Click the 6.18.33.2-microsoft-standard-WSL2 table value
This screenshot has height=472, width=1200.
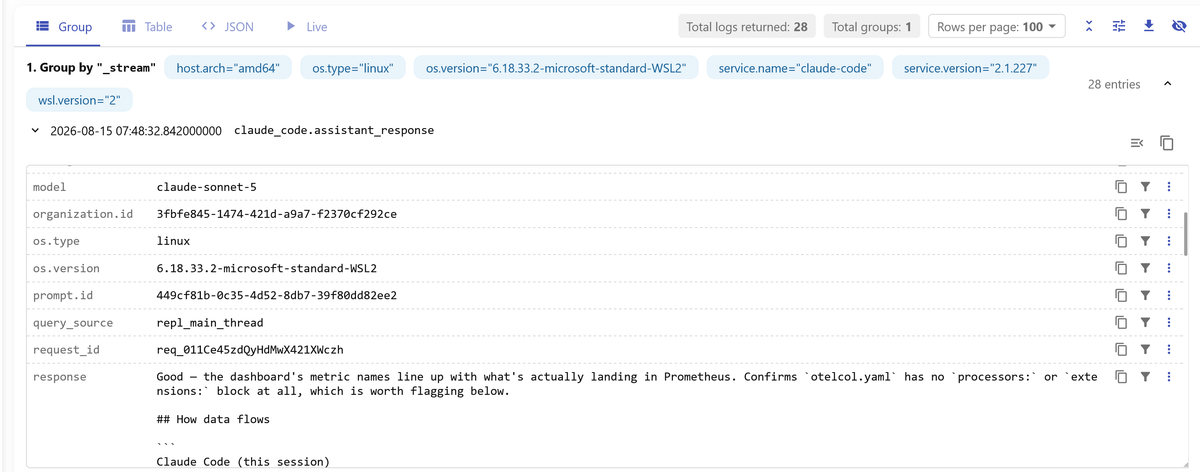click(267, 268)
